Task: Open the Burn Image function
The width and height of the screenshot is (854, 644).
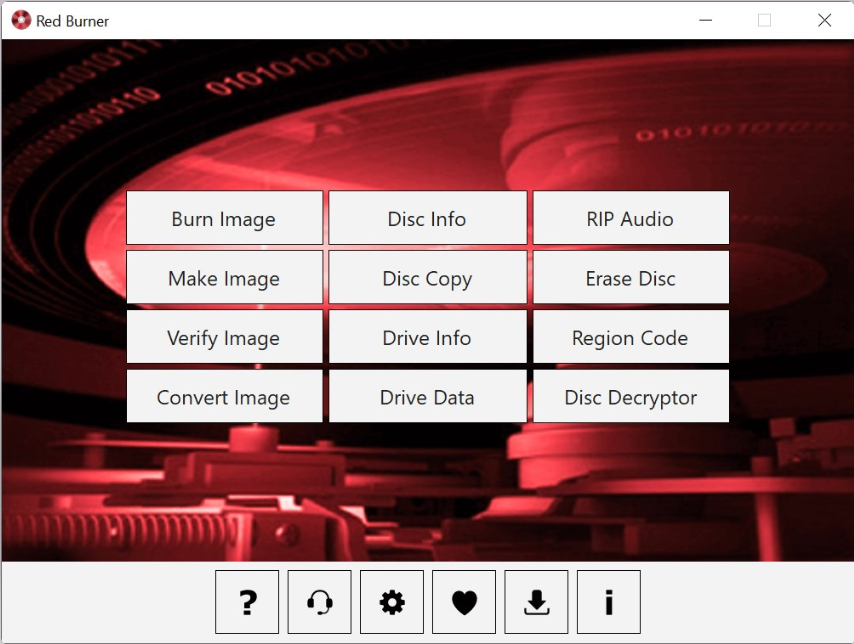Action: tap(224, 218)
